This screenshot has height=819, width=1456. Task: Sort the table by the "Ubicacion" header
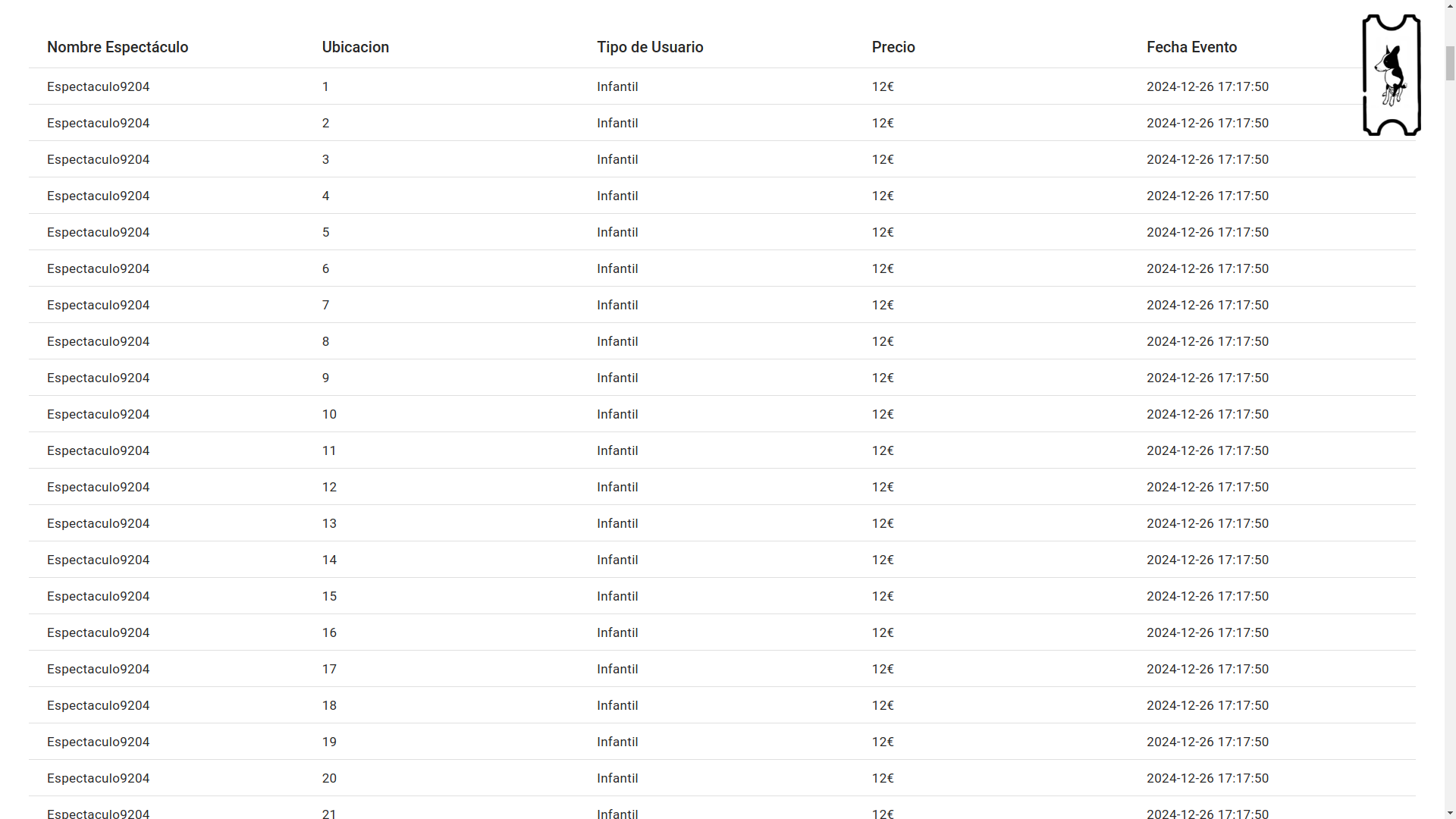click(x=355, y=47)
